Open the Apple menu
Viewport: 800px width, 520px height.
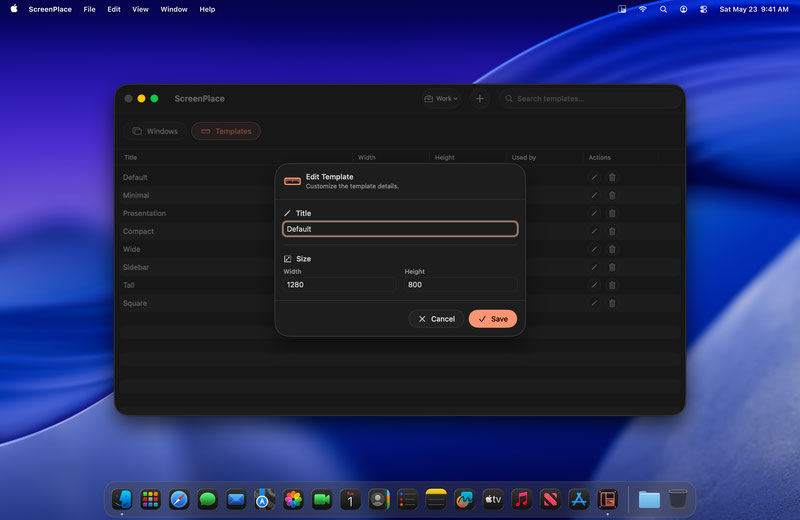tap(14, 9)
